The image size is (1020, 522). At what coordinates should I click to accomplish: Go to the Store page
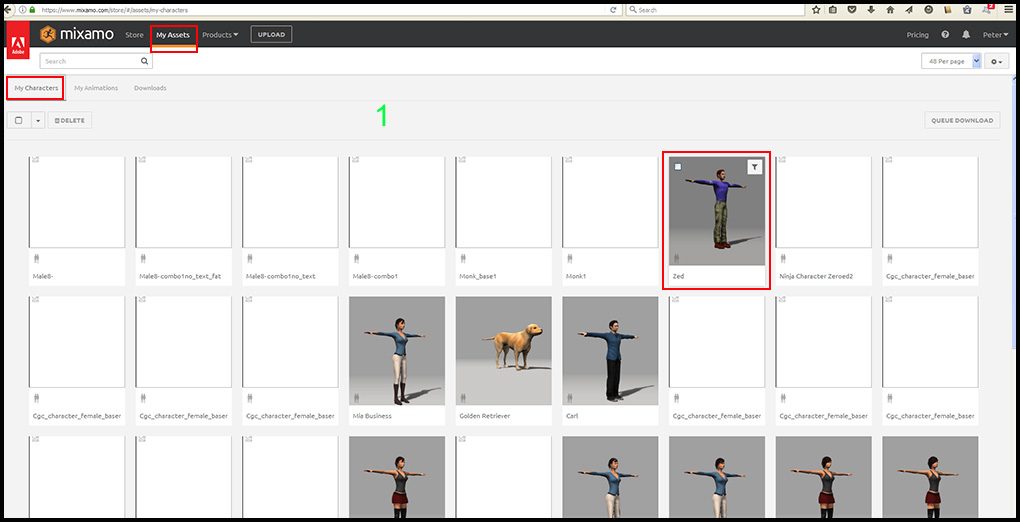point(135,34)
